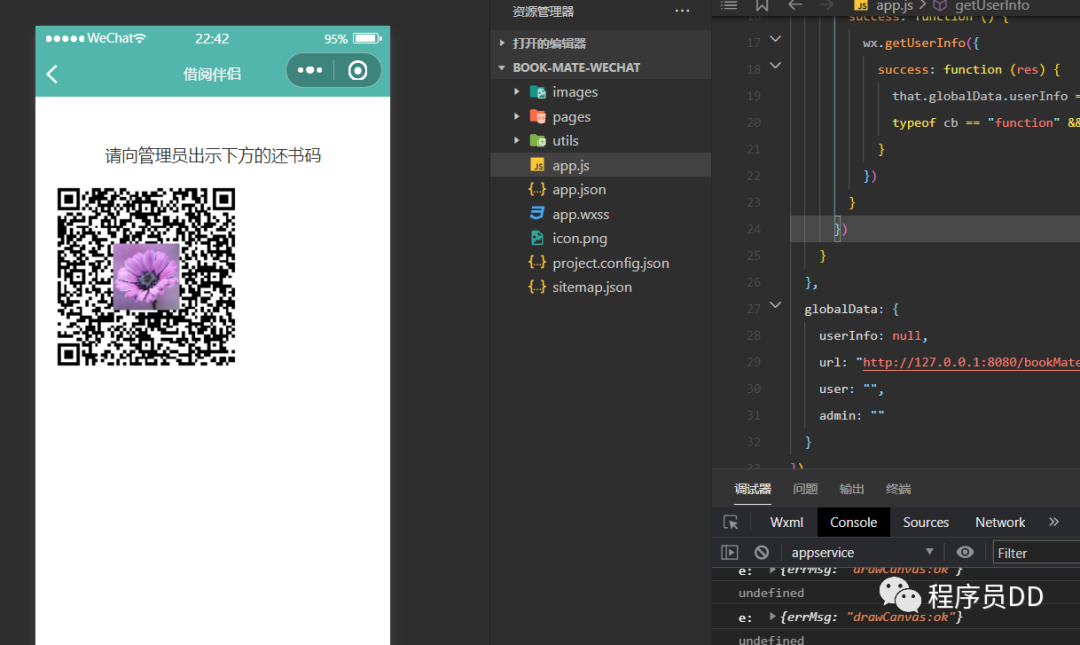The width and height of the screenshot is (1080, 645).
Task: Click the images folder icon
Action: click(538, 92)
